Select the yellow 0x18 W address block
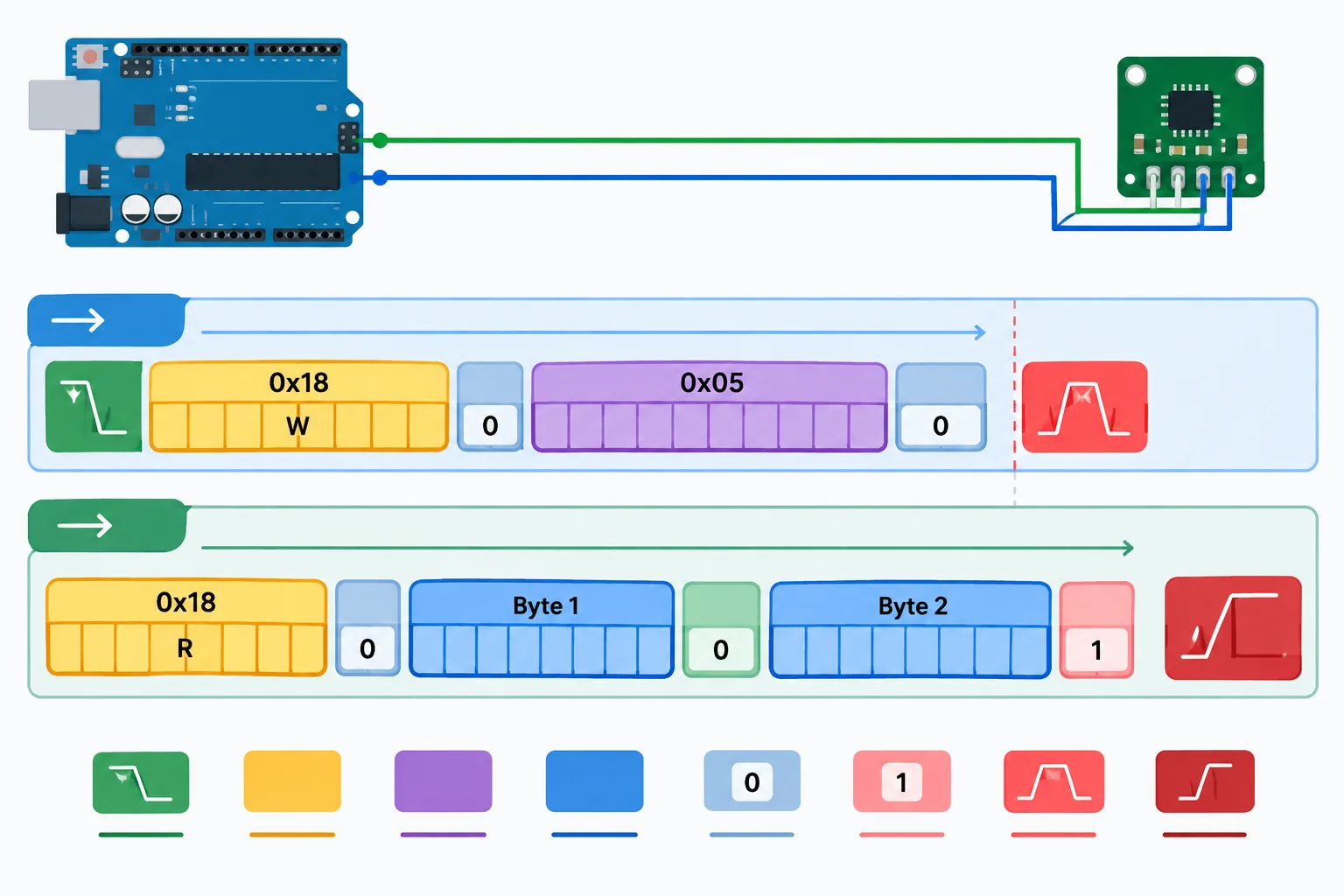Viewport: 1344px width, 896px height. 299,407
